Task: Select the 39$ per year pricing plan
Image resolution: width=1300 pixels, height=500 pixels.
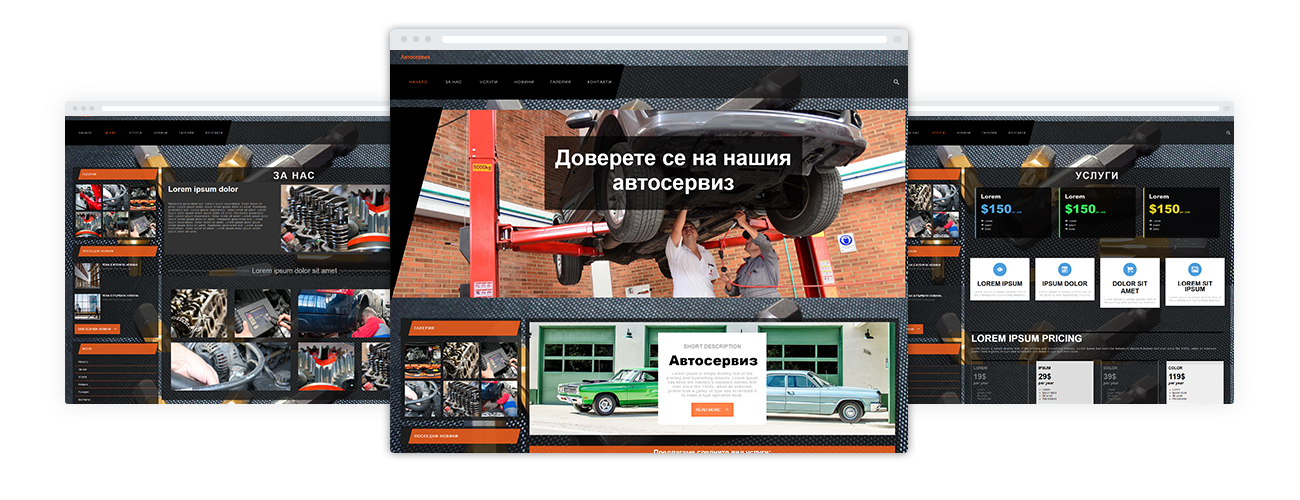Action: (1131, 382)
